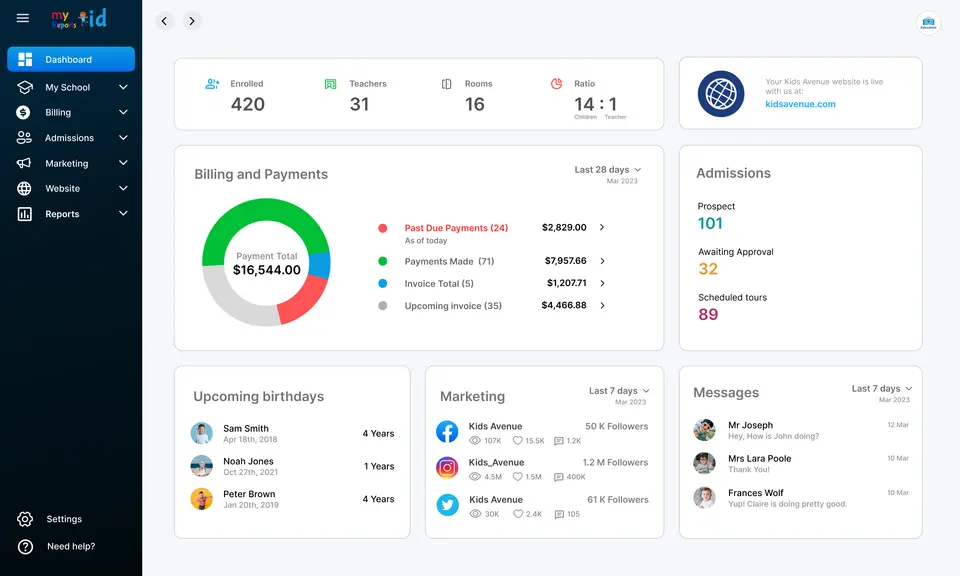Go forward with the right arrow button
The height and width of the screenshot is (576, 960).
192,21
